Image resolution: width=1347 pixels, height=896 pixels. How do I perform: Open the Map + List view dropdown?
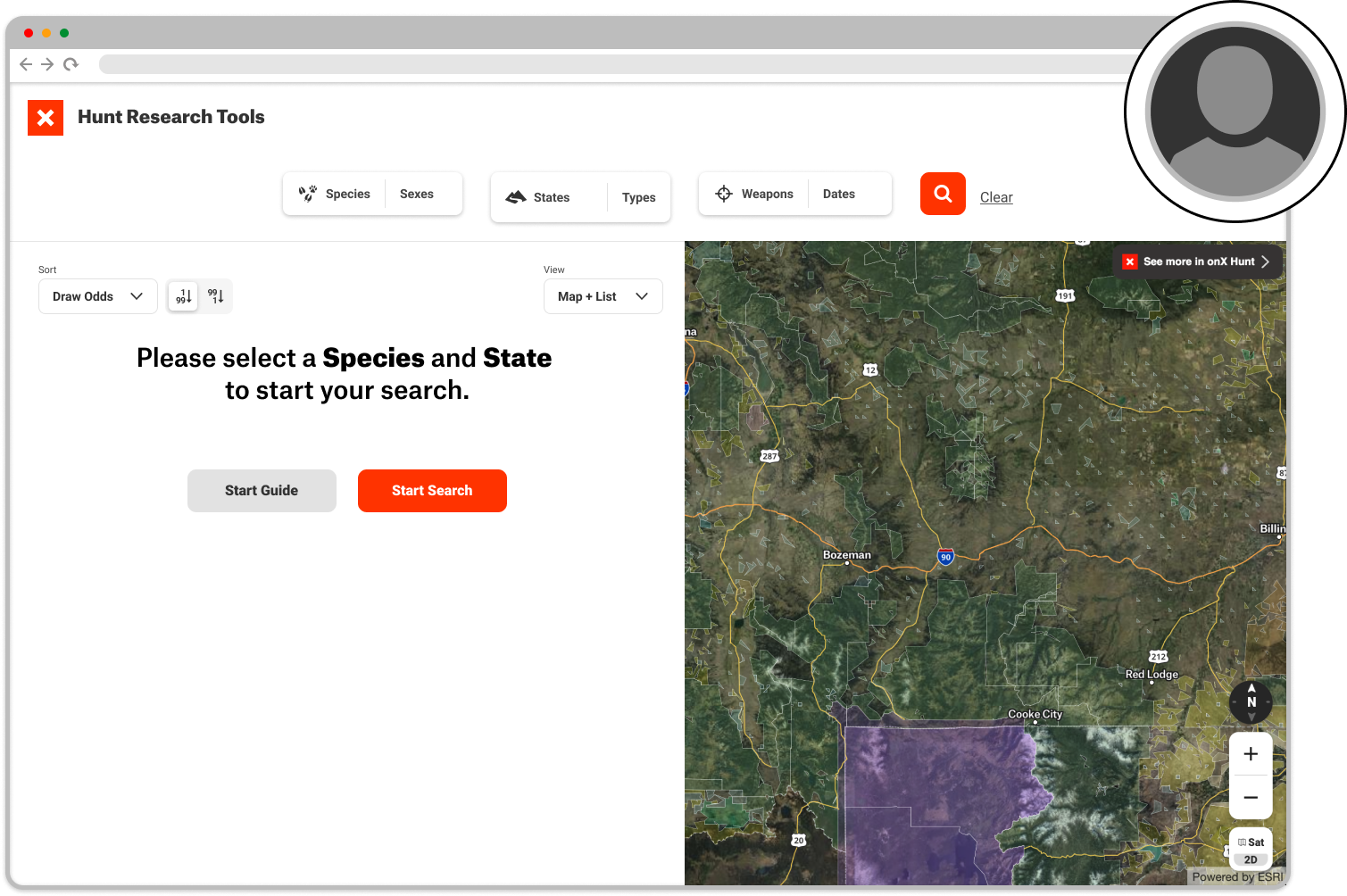[x=603, y=295]
